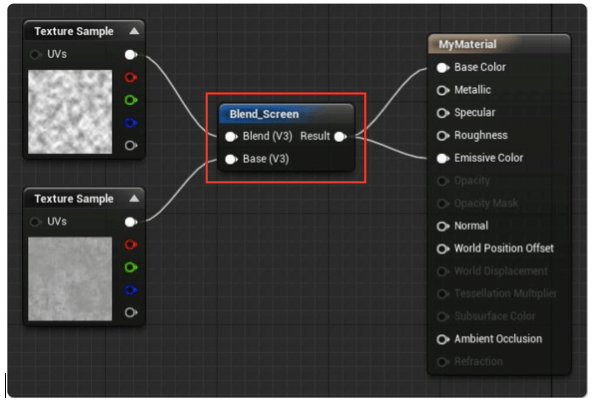Click the bottom concrete texture preview thumbnail
Viewport: 593px width, 402px height.
[70, 279]
